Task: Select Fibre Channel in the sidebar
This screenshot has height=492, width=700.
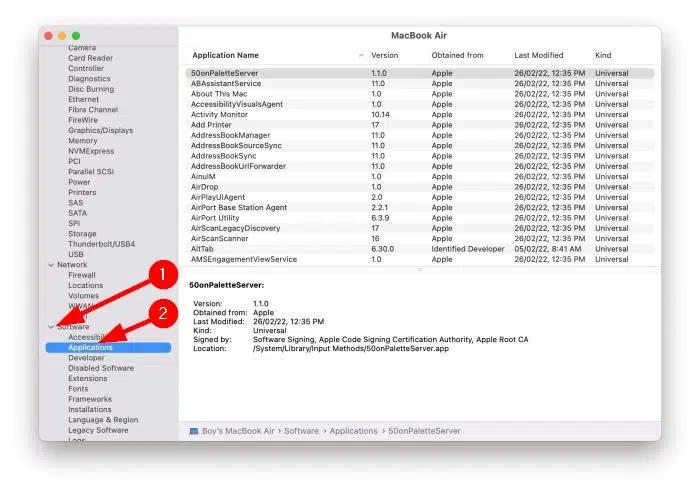Action: coord(93,109)
